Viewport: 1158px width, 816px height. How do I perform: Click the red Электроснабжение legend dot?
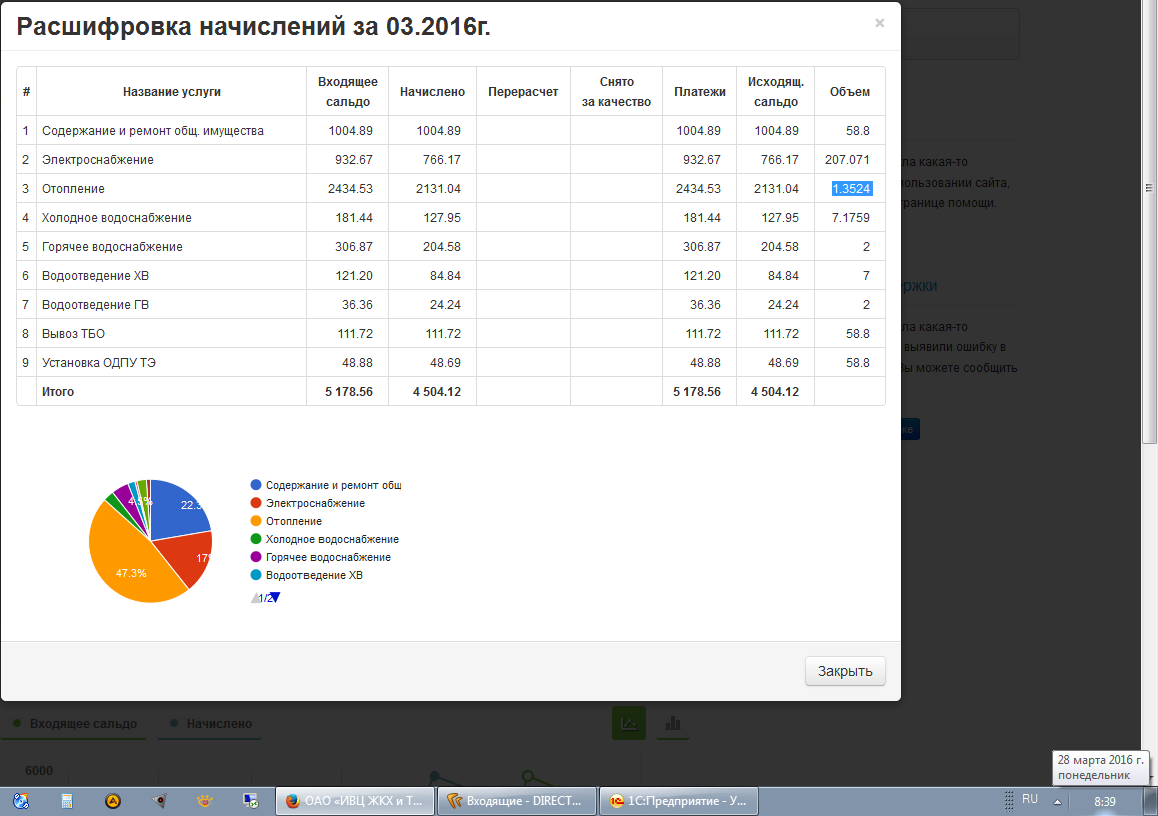[x=256, y=503]
